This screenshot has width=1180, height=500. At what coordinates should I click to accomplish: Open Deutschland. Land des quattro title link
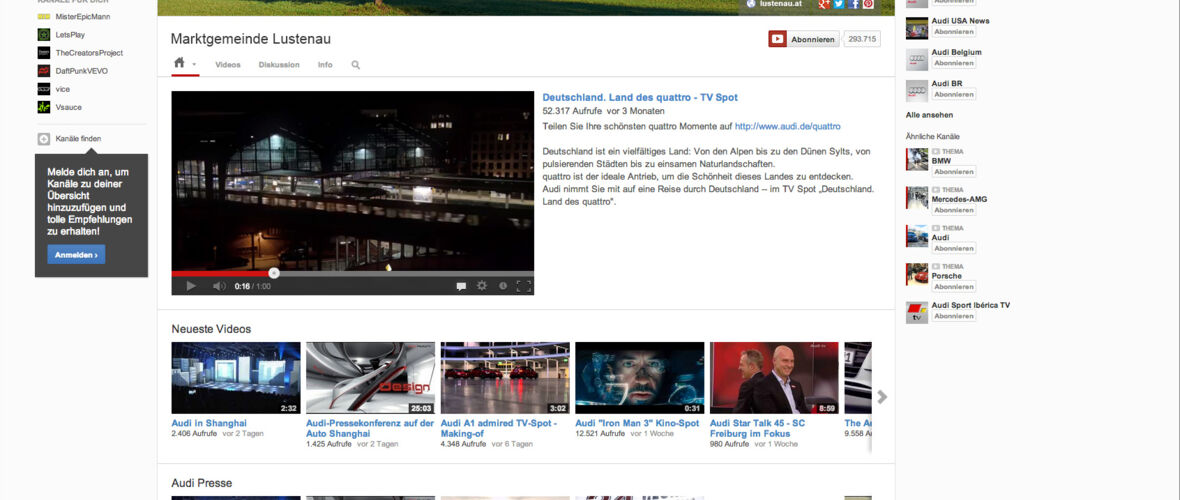click(640, 97)
